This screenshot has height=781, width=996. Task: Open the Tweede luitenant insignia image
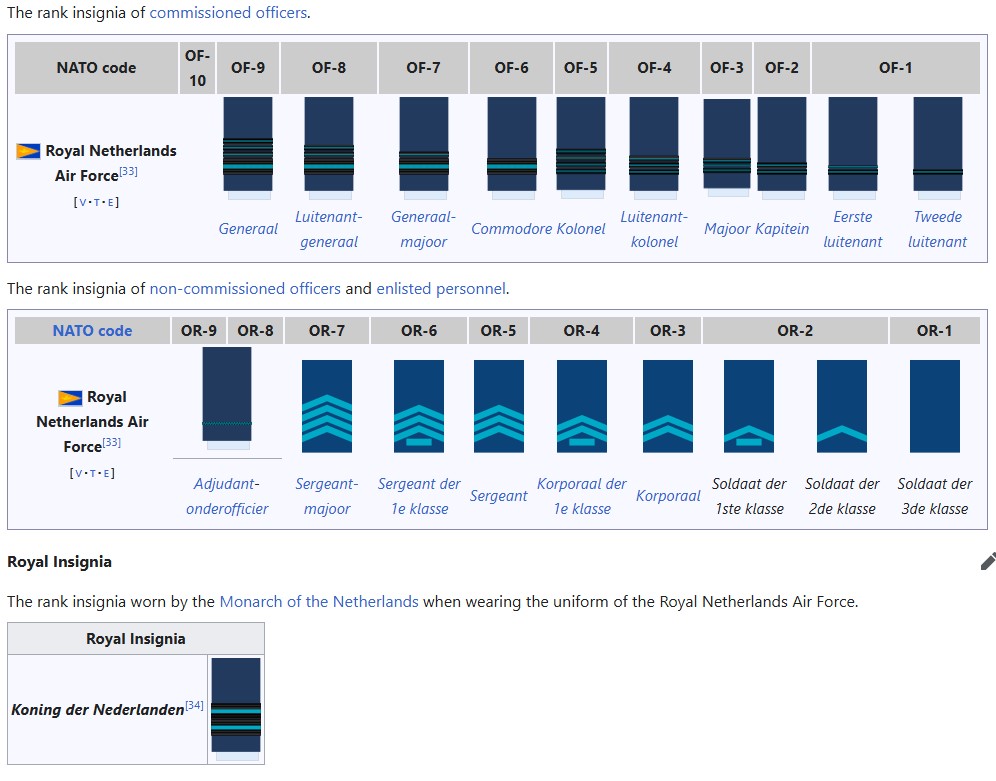(938, 149)
